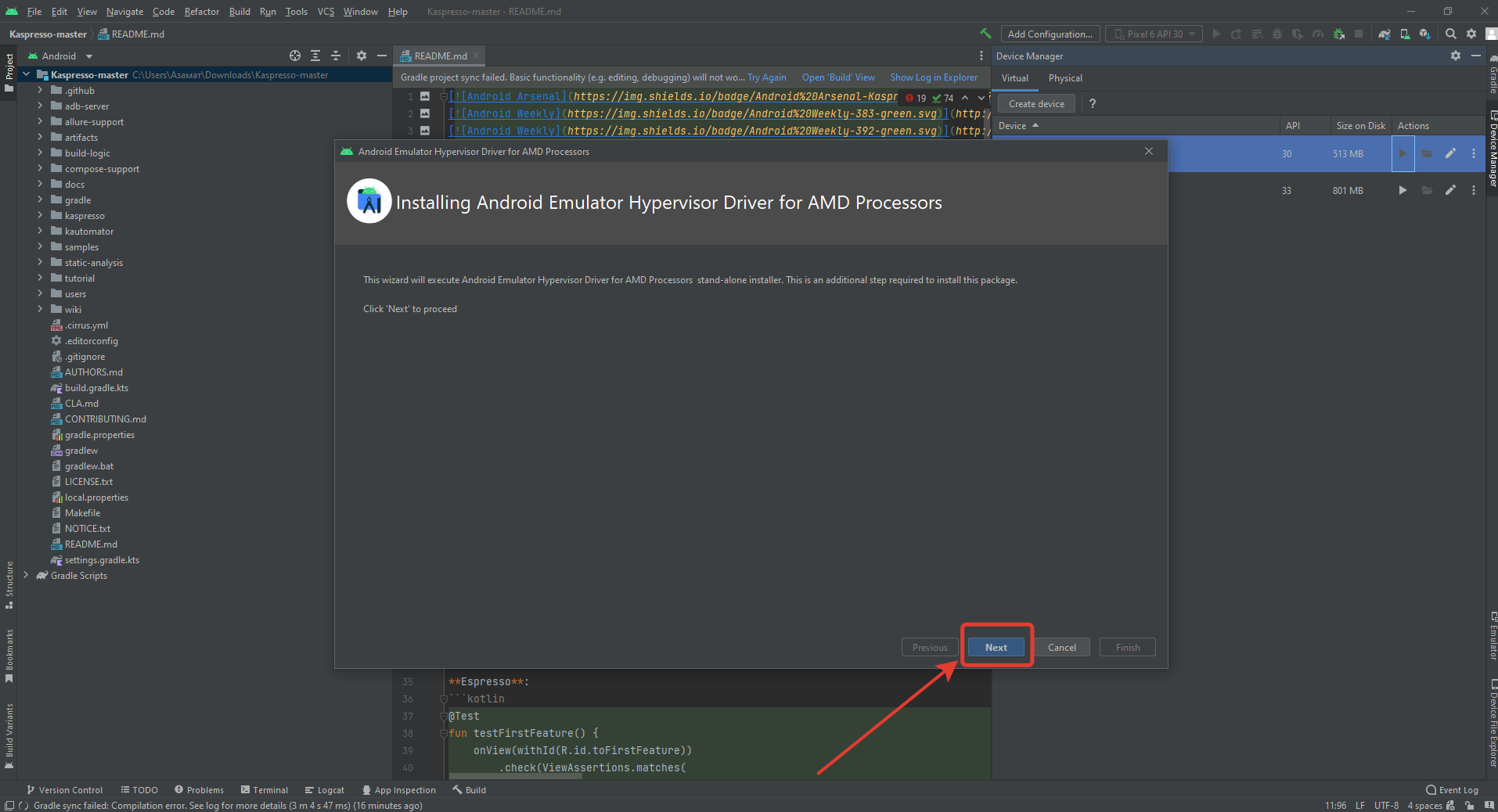
Task: Open Device Manager panel settings gear
Action: pyautogui.click(x=1456, y=56)
